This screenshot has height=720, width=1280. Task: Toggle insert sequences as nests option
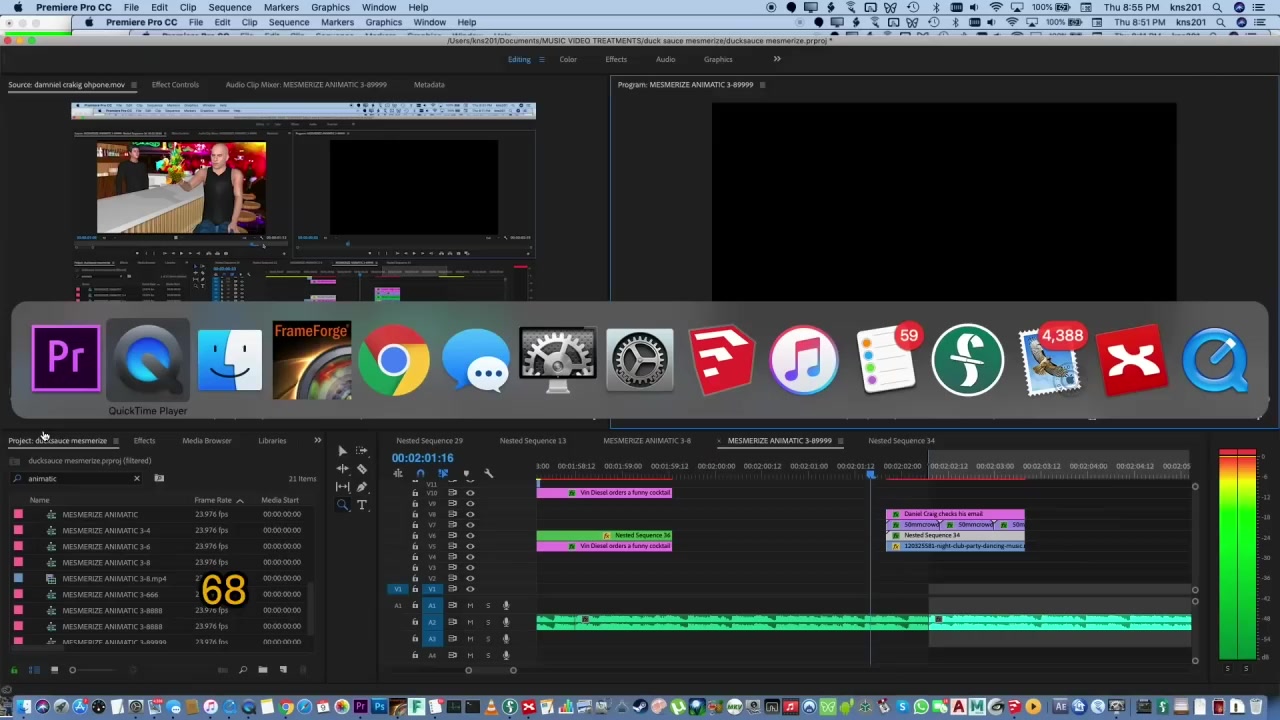398,473
